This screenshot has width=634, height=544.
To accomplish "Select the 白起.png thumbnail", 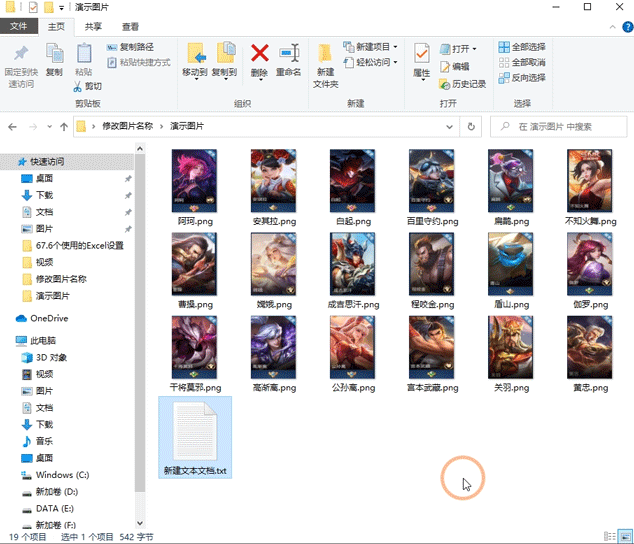I will [353, 181].
